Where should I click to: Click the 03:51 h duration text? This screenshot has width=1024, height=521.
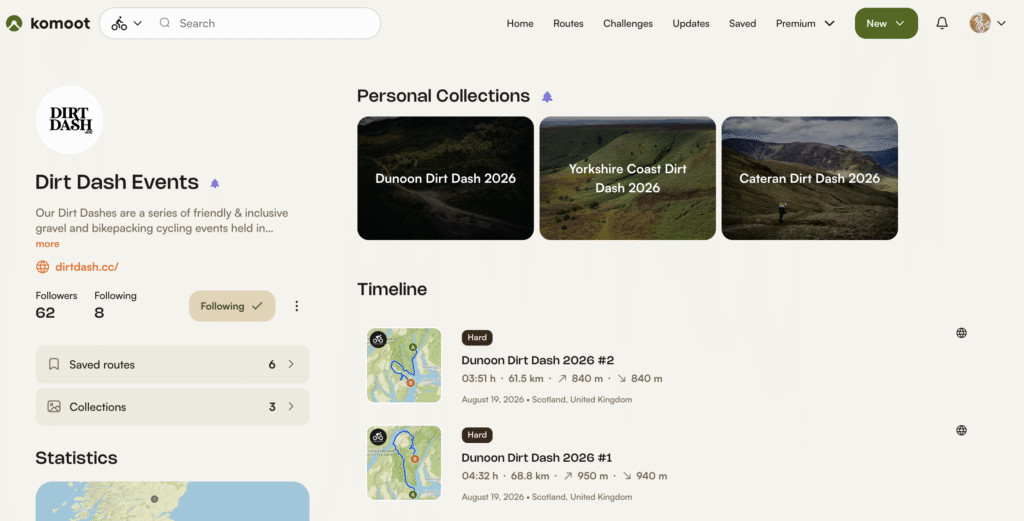tap(479, 379)
